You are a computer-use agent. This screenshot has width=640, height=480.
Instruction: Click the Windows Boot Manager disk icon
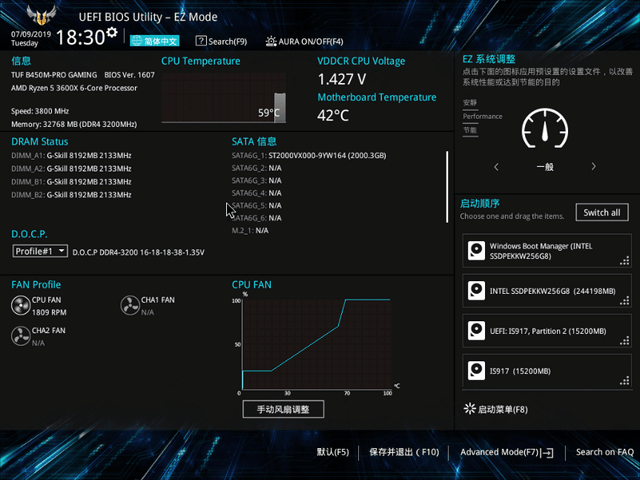(x=477, y=250)
